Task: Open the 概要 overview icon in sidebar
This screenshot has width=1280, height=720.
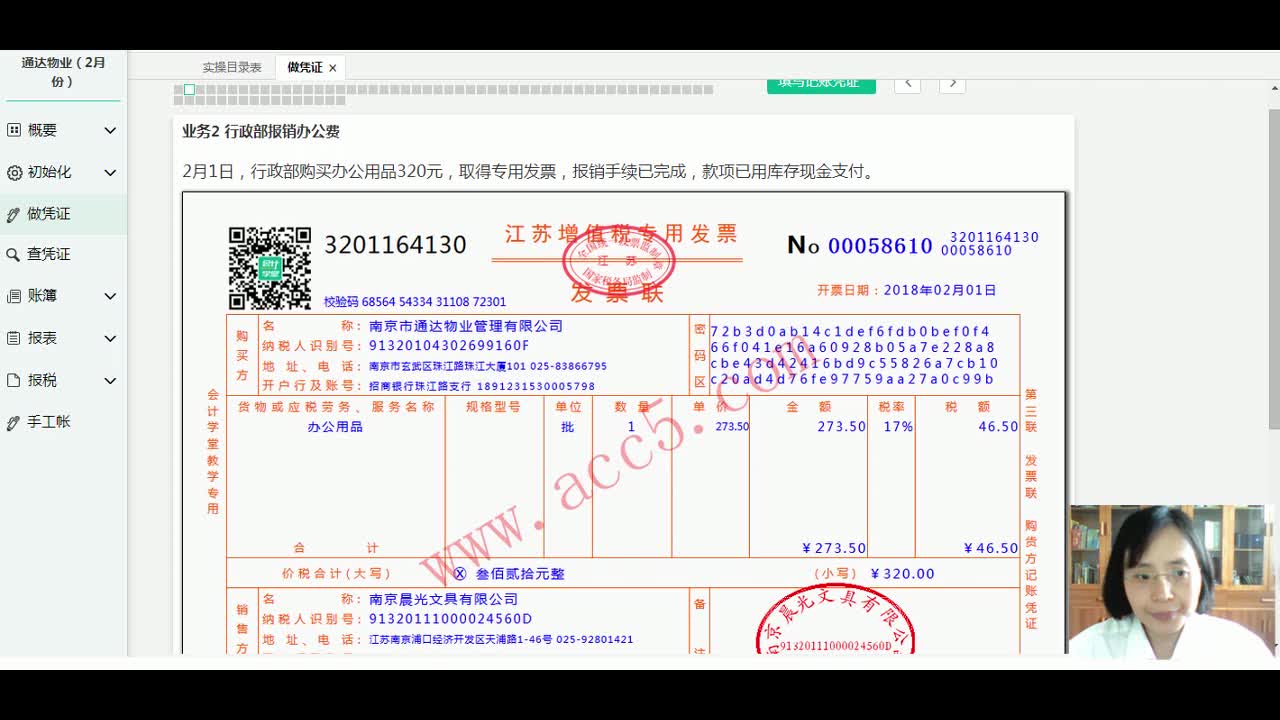Action: click(14, 130)
